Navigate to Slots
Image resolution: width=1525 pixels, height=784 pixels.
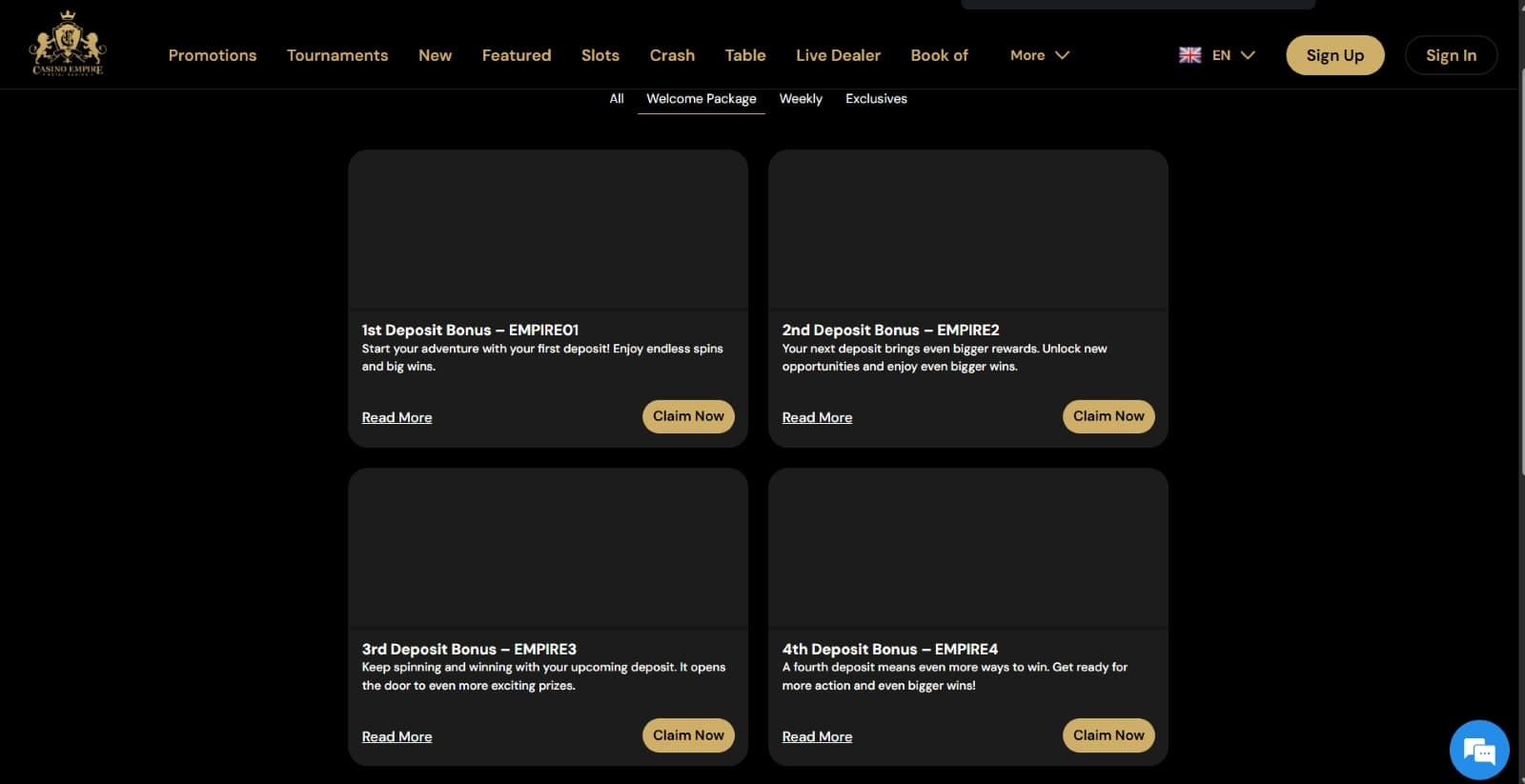[x=600, y=55]
